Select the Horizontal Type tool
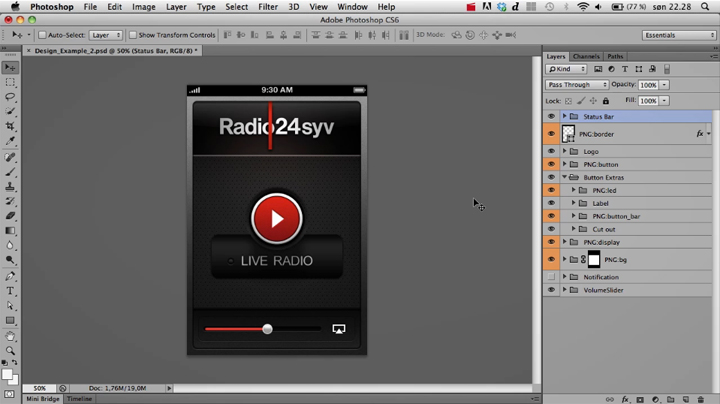Image resolution: width=720 pixels, height=404 pixels. [10, 291]
